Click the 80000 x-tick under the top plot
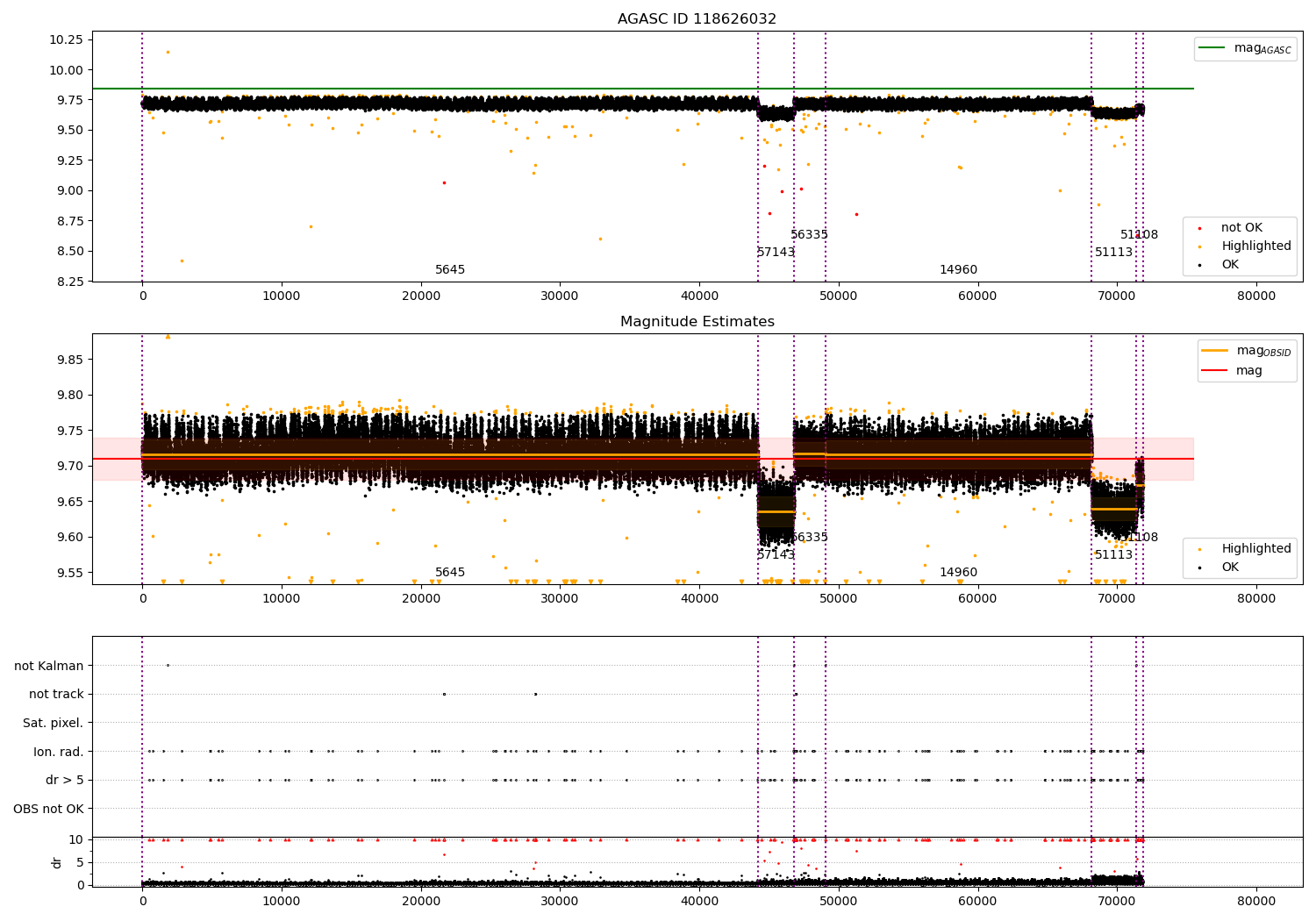Image resolution: width=1316 pixels, height=921 pixels. pyautogui.click(x=1256, y=296)
